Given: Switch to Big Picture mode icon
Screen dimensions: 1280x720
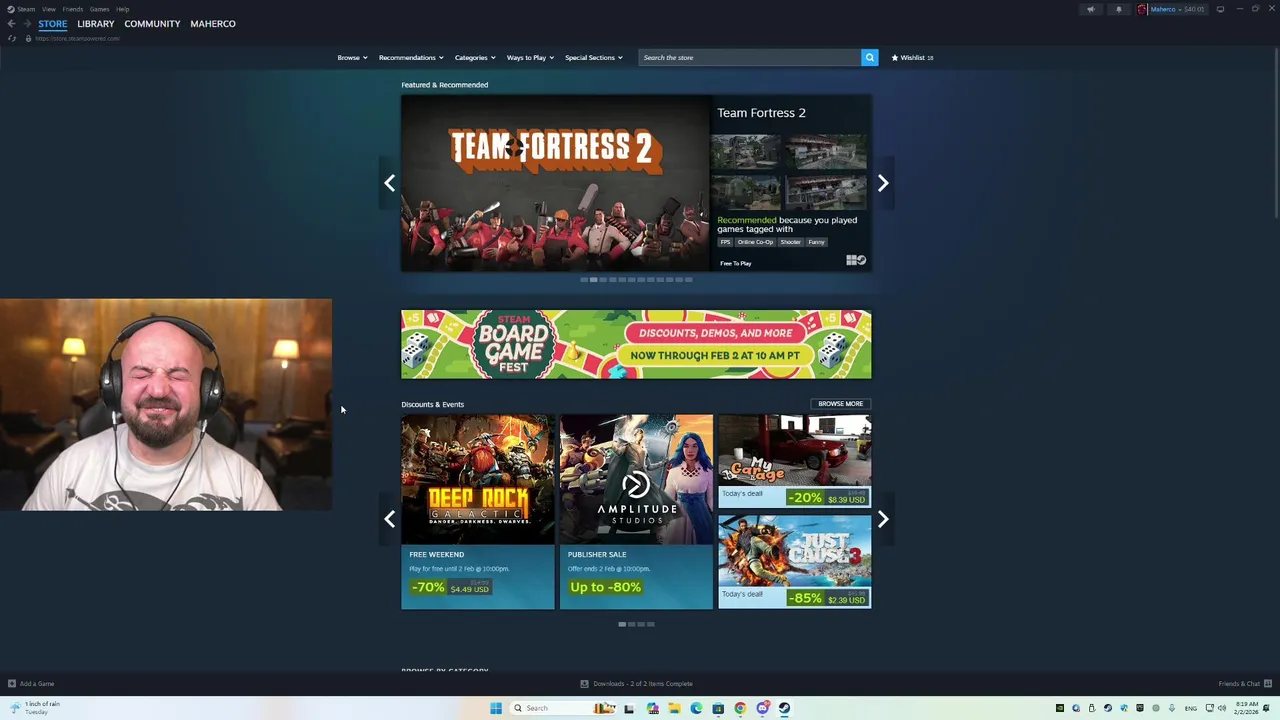Looking at the screenshot, I should [1220, 9].
